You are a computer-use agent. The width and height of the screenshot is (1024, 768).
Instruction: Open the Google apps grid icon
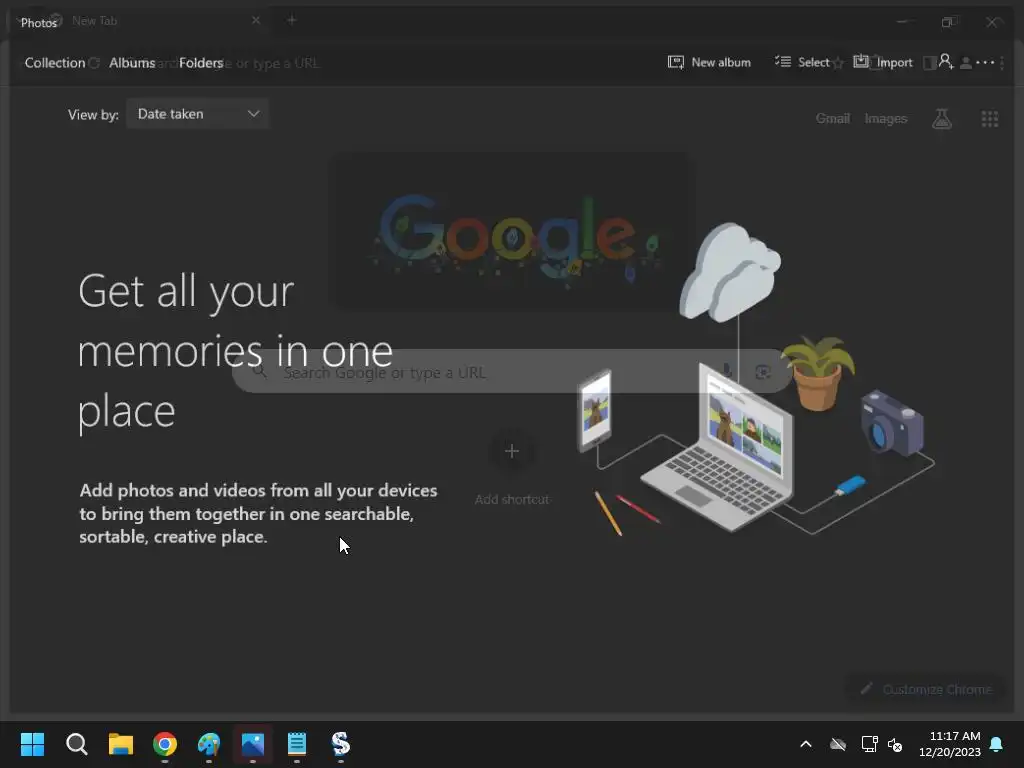[x=989, y=118]
